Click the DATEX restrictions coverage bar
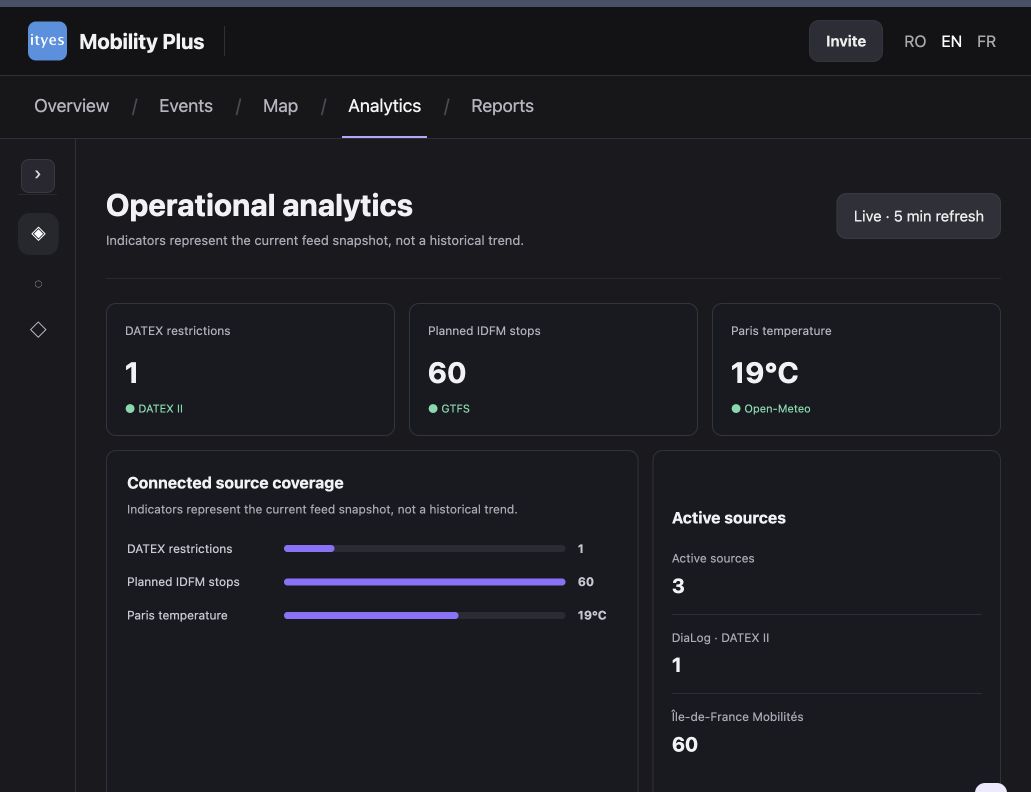 (424, 548)
